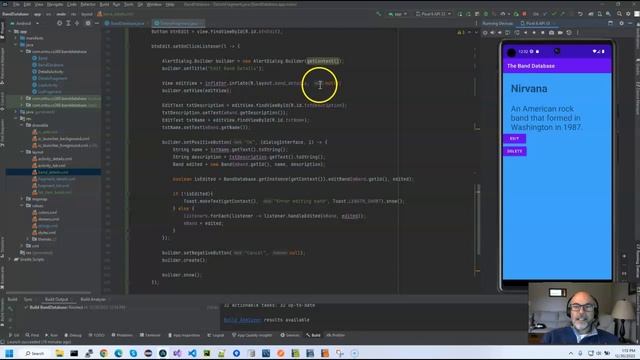Click Build Analyzer link in build output

click(242, 320)
